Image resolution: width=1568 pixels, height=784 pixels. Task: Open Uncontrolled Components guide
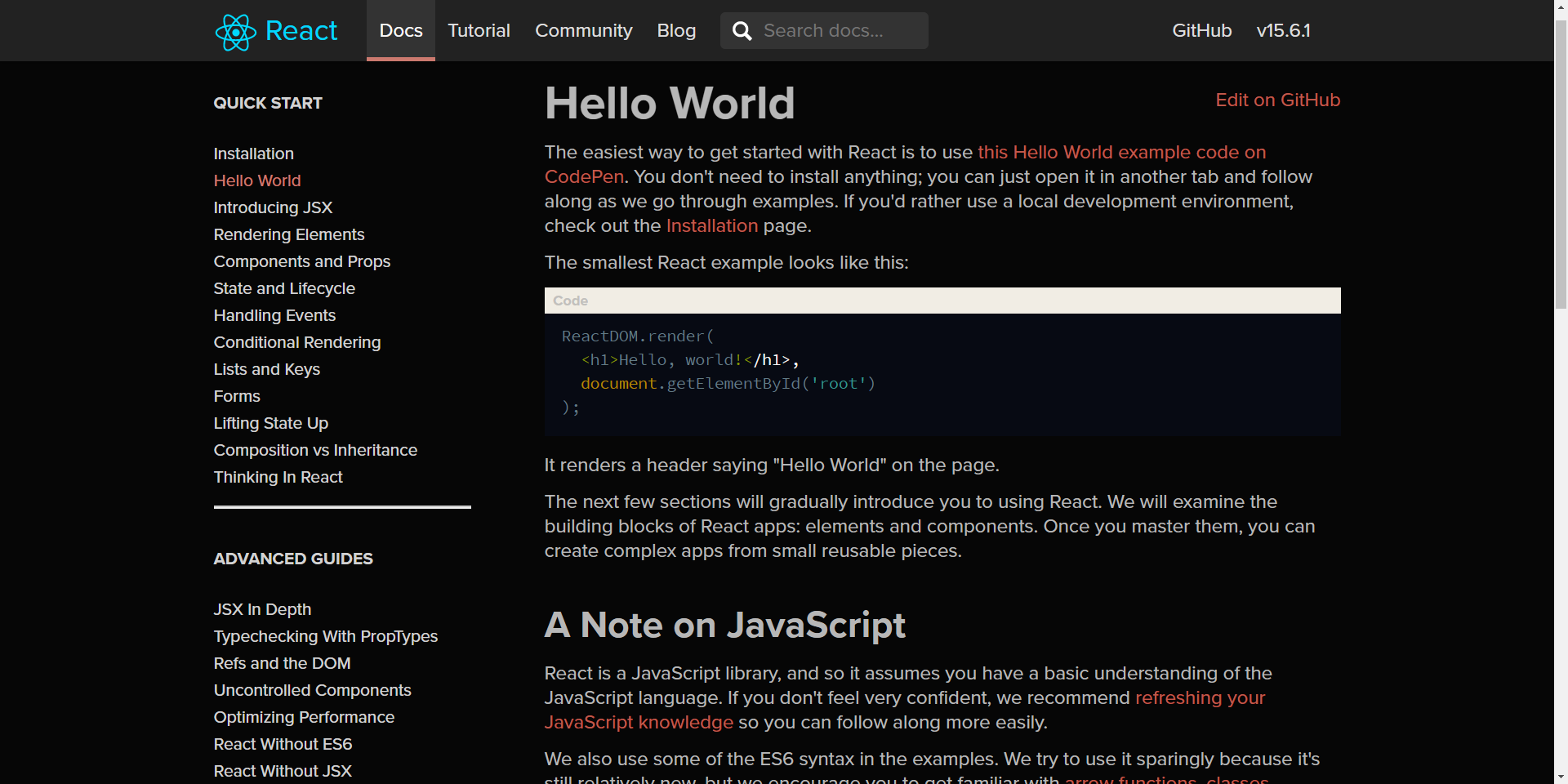click(313, 690)
